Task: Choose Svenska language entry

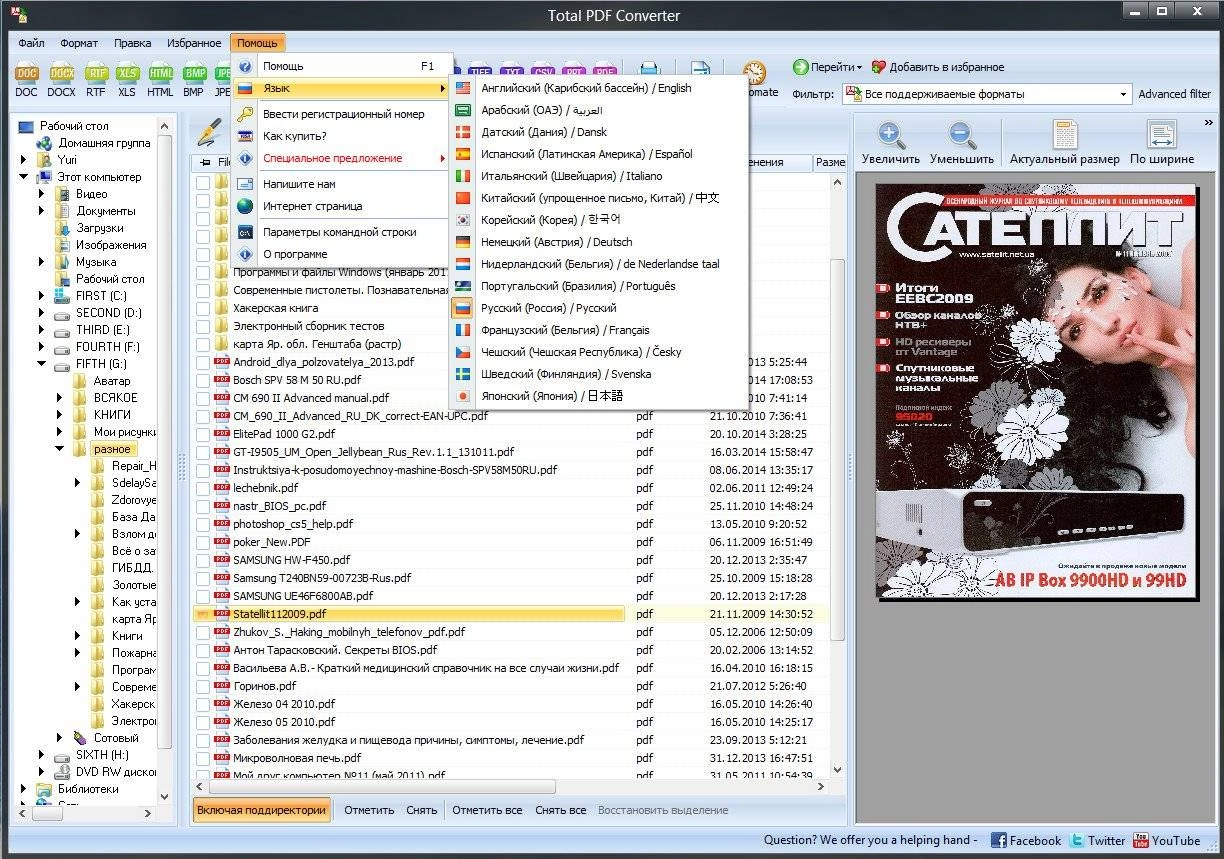Action: (x=600, y=374)
